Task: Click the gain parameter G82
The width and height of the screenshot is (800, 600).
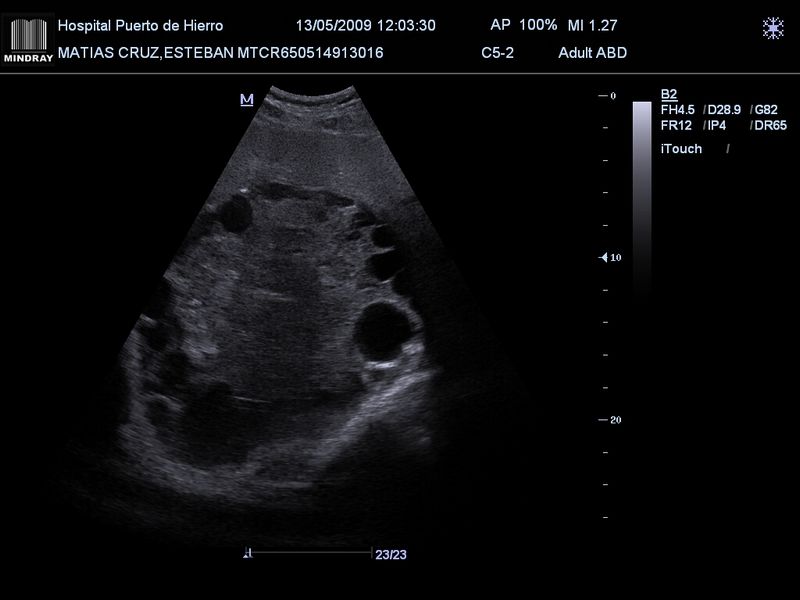Action: pos(766,110)
